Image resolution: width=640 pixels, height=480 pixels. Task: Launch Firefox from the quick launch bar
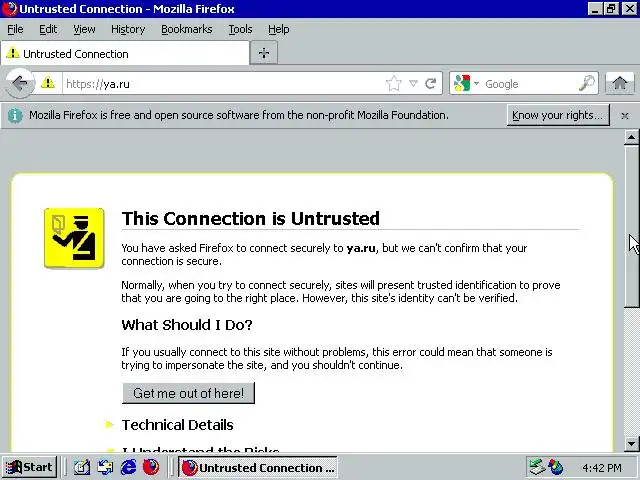(151, 467)
